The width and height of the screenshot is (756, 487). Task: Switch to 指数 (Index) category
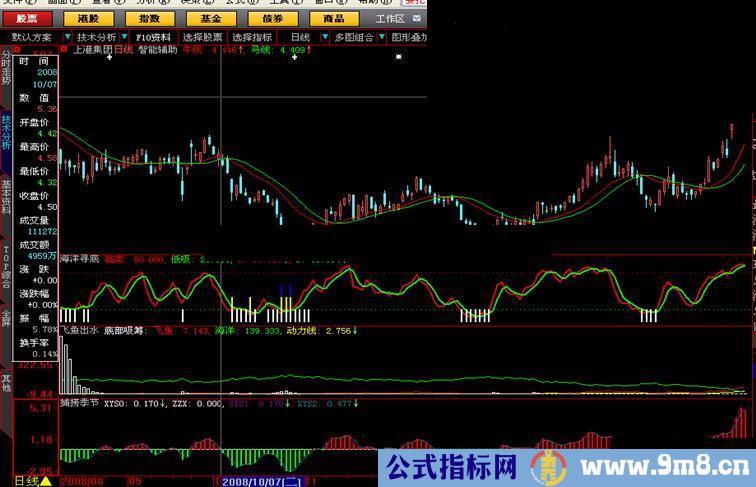pyautogui.click(x=150, y=18)
